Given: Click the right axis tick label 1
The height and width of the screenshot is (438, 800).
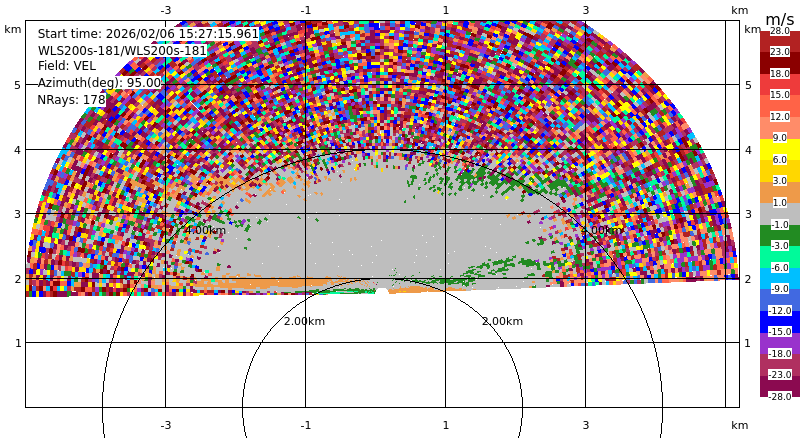Looking at the screenshot, I should pyautogui.click(x=748, y=343).
